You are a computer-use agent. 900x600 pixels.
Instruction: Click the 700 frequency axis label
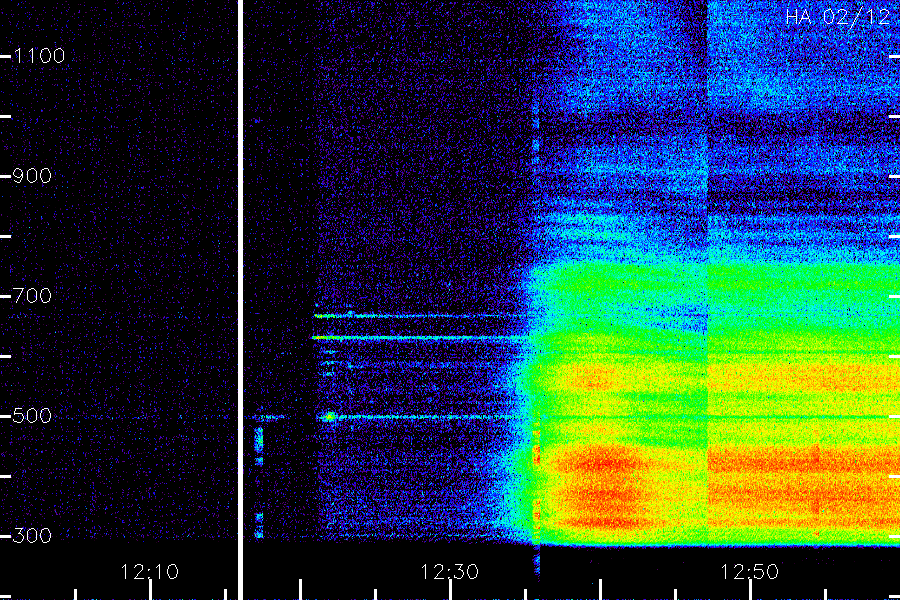[x=32, y=296]
